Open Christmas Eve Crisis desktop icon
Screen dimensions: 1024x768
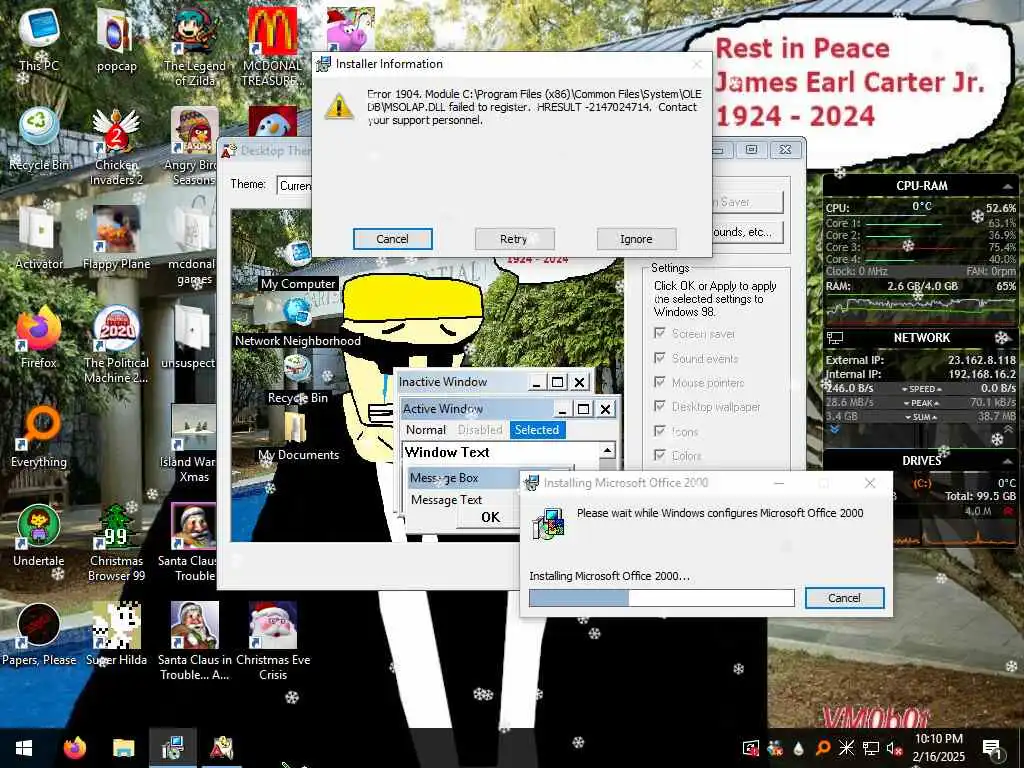pyautogui.click(x=273, y=640)
